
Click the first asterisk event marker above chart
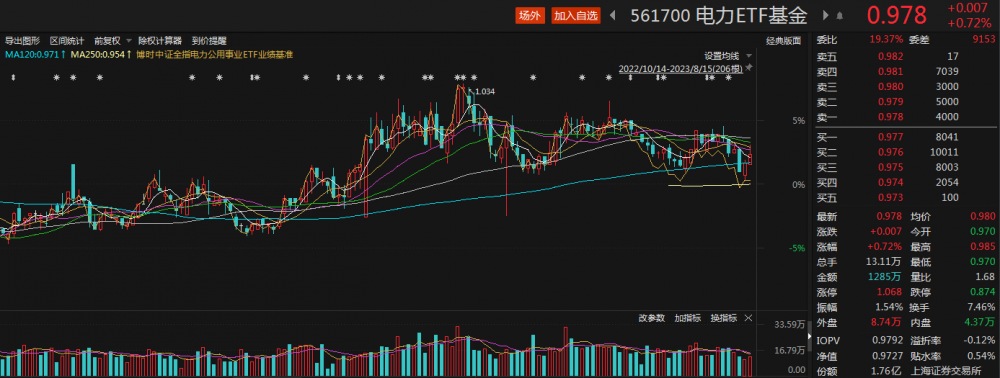click(x=56, y=78)
